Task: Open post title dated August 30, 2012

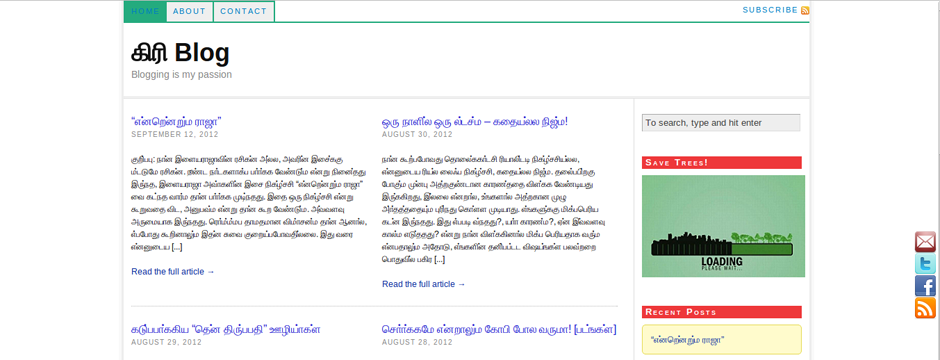Action: [475, 122]
